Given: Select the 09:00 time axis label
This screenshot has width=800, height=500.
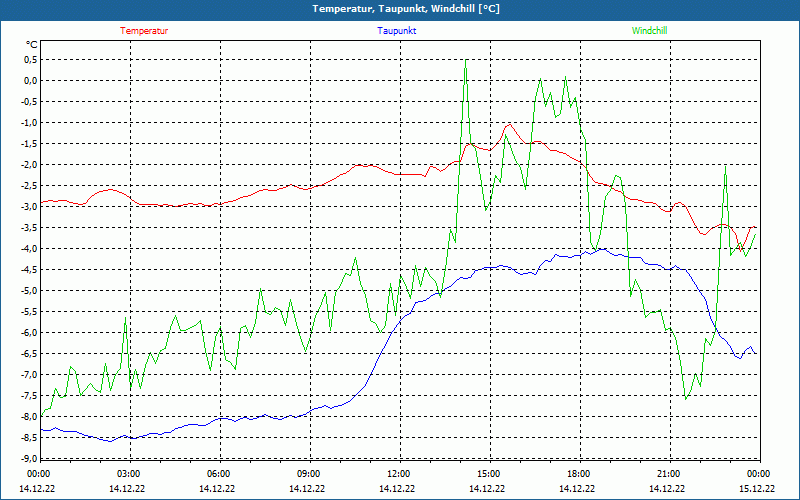Looking at the screenshot, I should coord(308,474).
